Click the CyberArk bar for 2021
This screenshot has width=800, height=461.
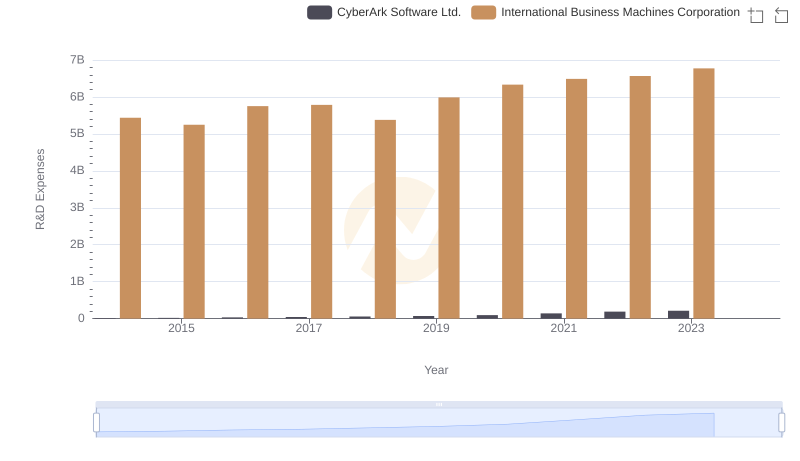(551, 316)
